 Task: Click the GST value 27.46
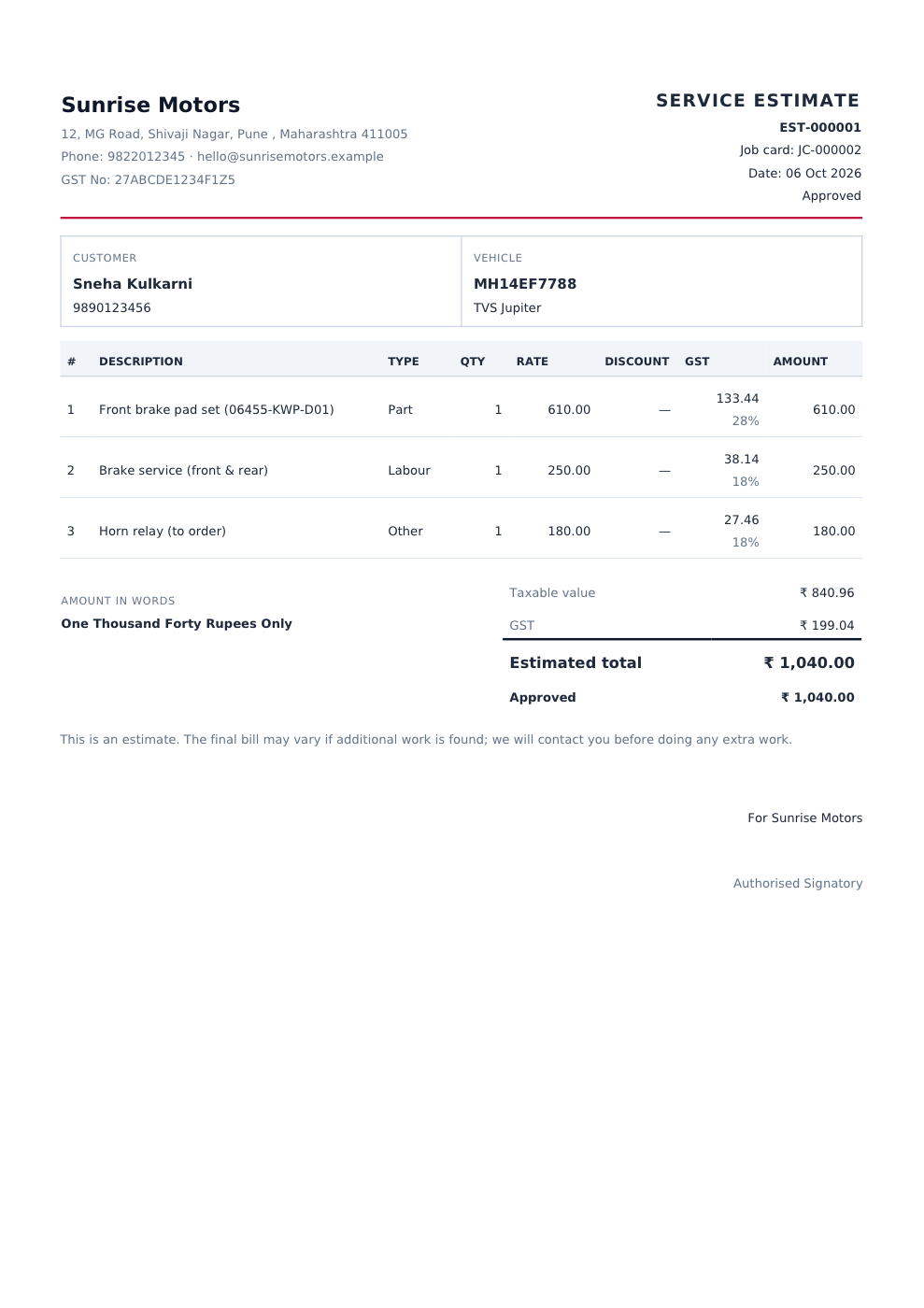pyautogui.click(x=742, y=519)
